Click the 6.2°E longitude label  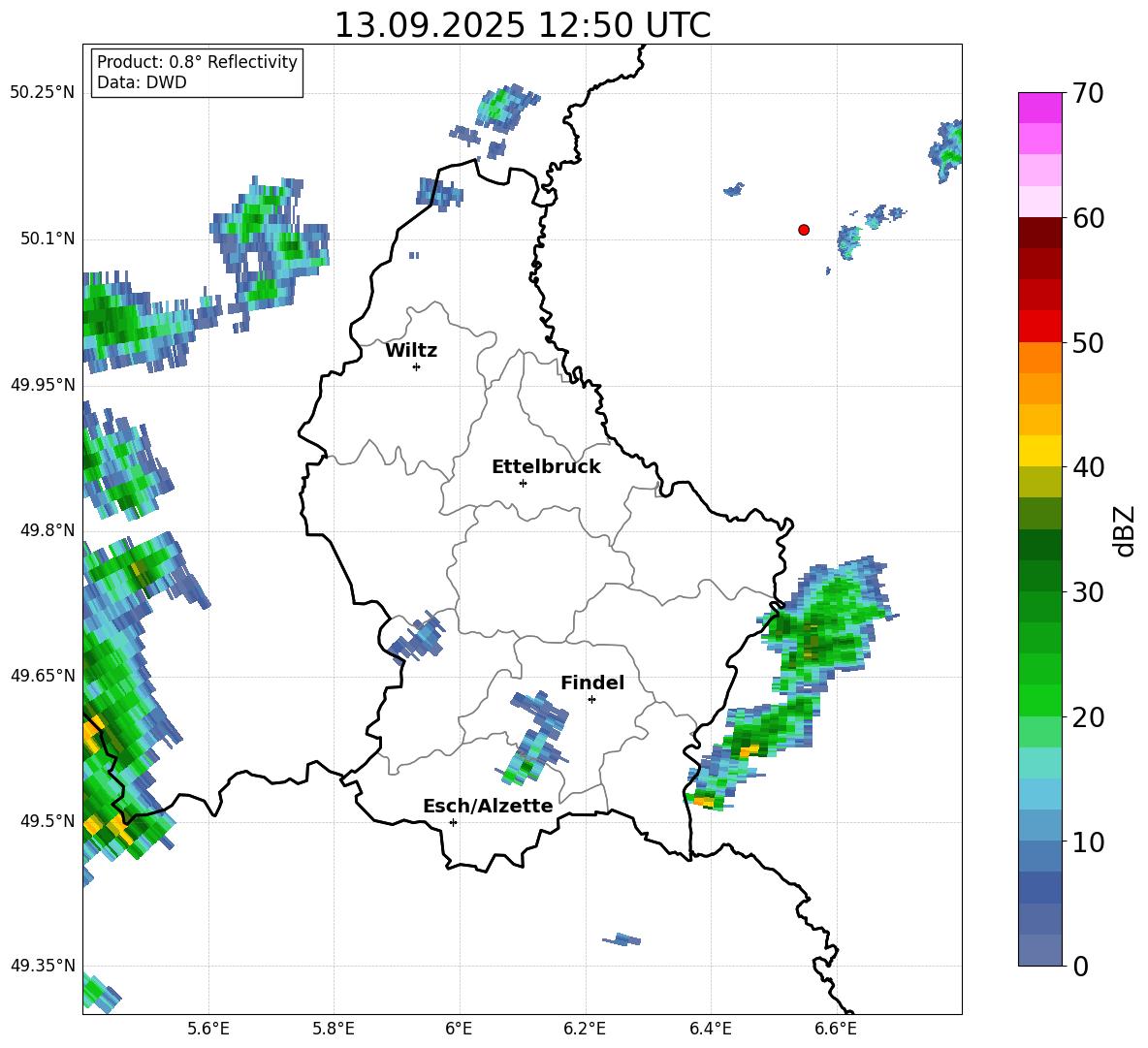point(585,1029)
